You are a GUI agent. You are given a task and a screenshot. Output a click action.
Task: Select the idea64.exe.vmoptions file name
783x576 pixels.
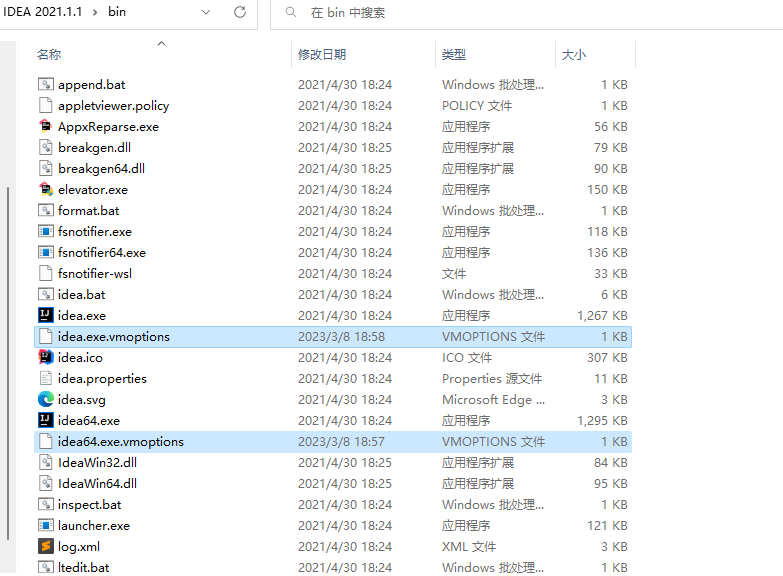coord(121,442)
